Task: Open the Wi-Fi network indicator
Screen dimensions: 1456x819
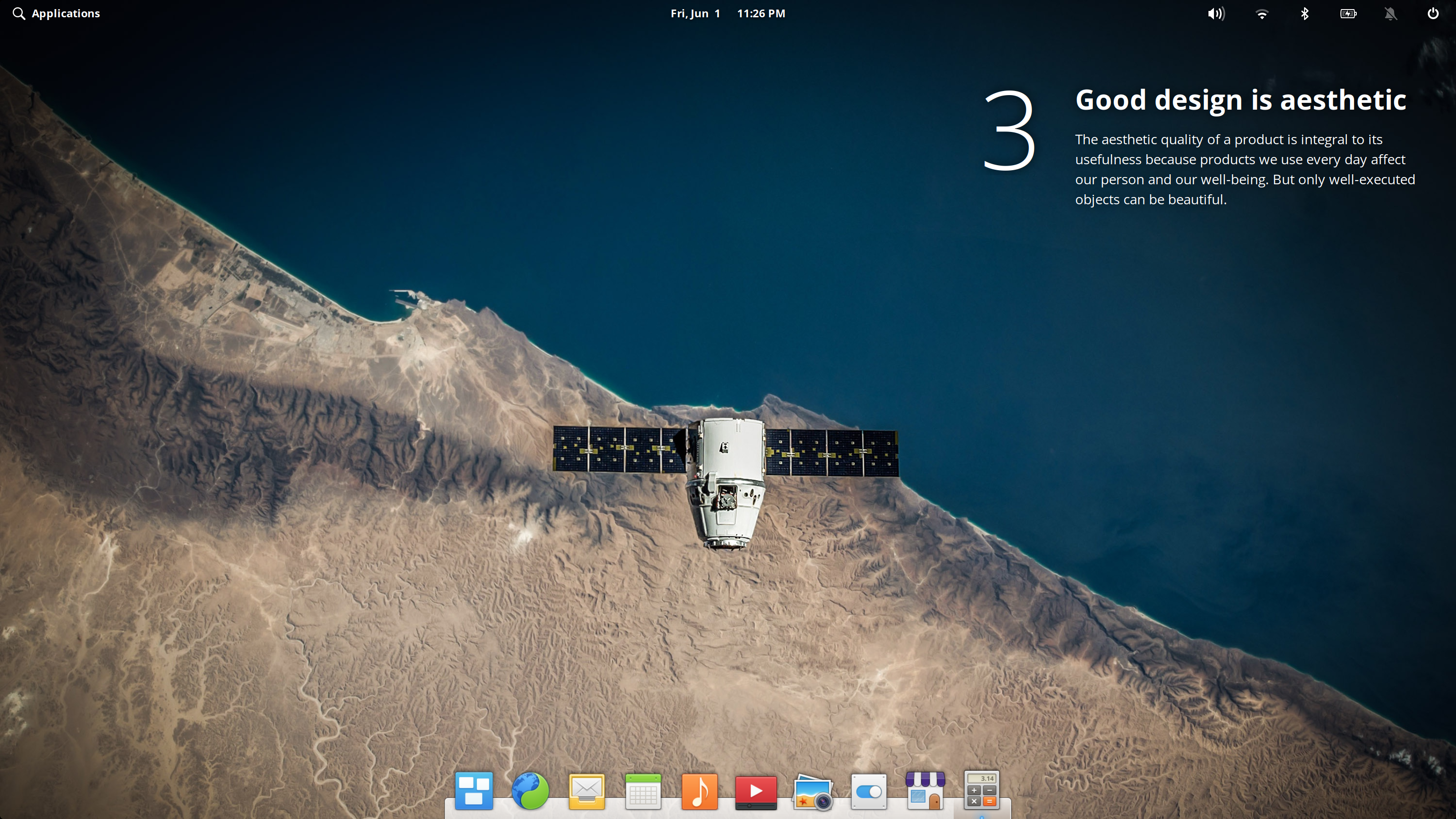Action: pyautogui.click(x=1262, y=14)
